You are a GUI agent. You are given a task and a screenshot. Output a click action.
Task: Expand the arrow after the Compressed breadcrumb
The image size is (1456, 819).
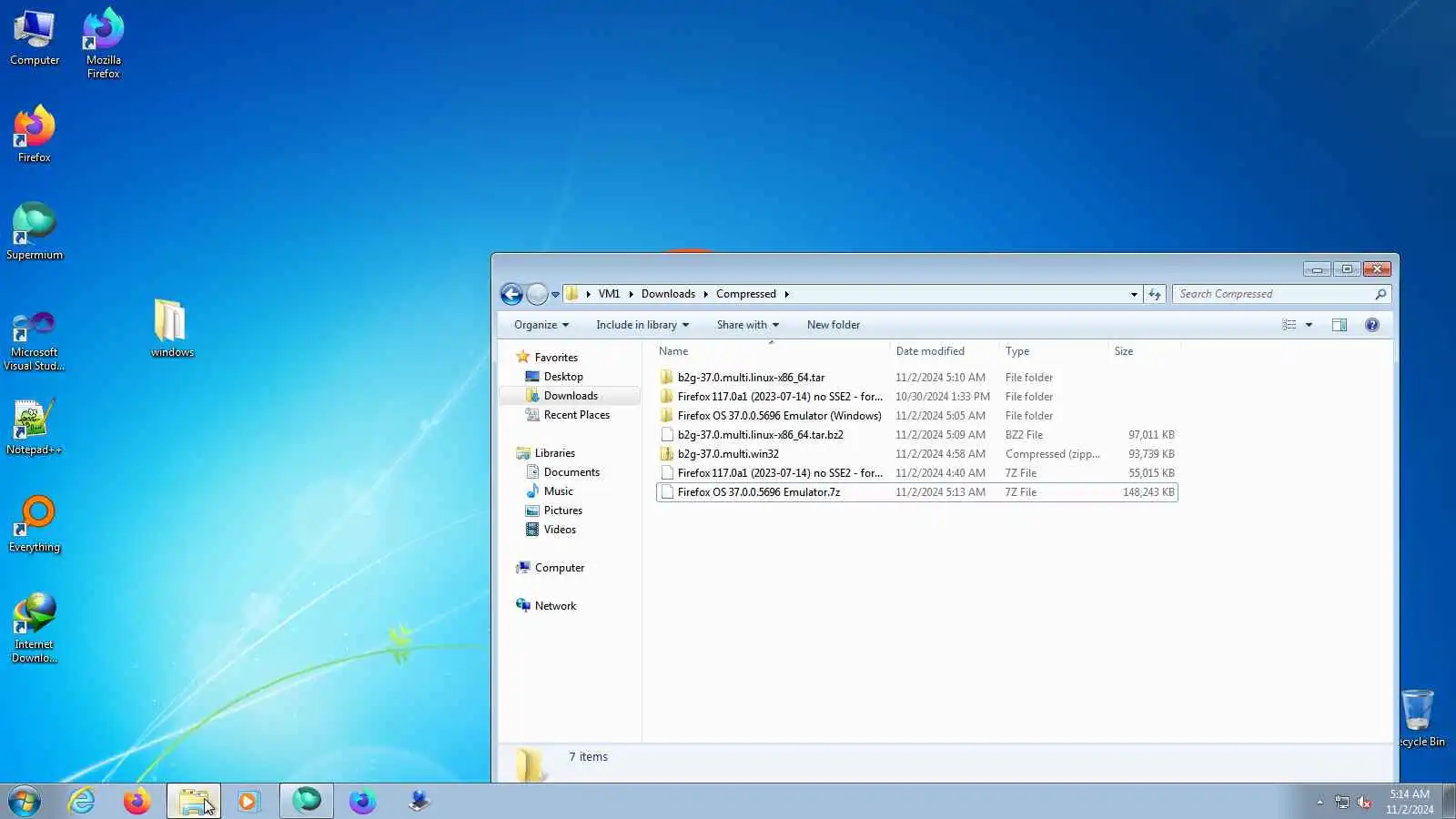[787, 294]
